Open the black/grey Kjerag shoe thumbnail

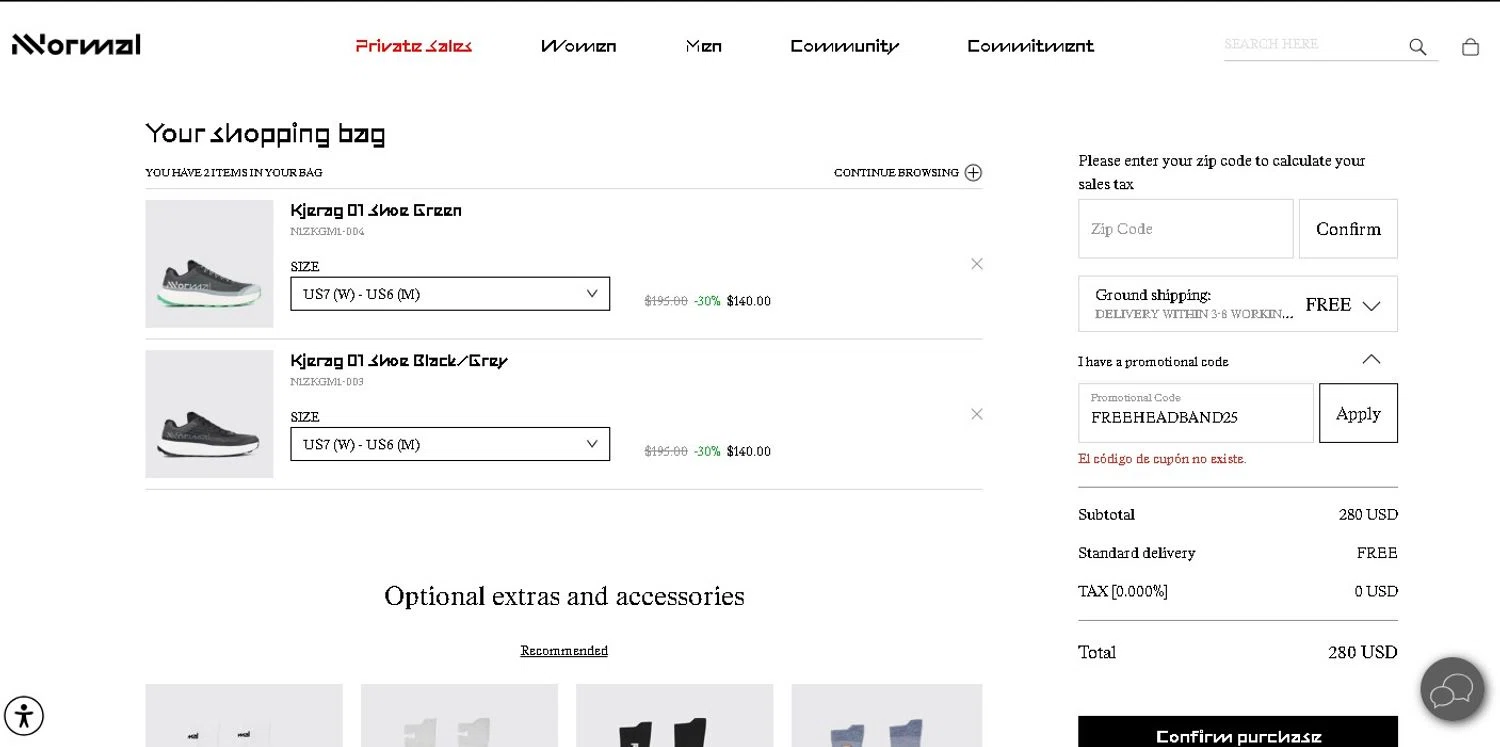pos(209,414)
